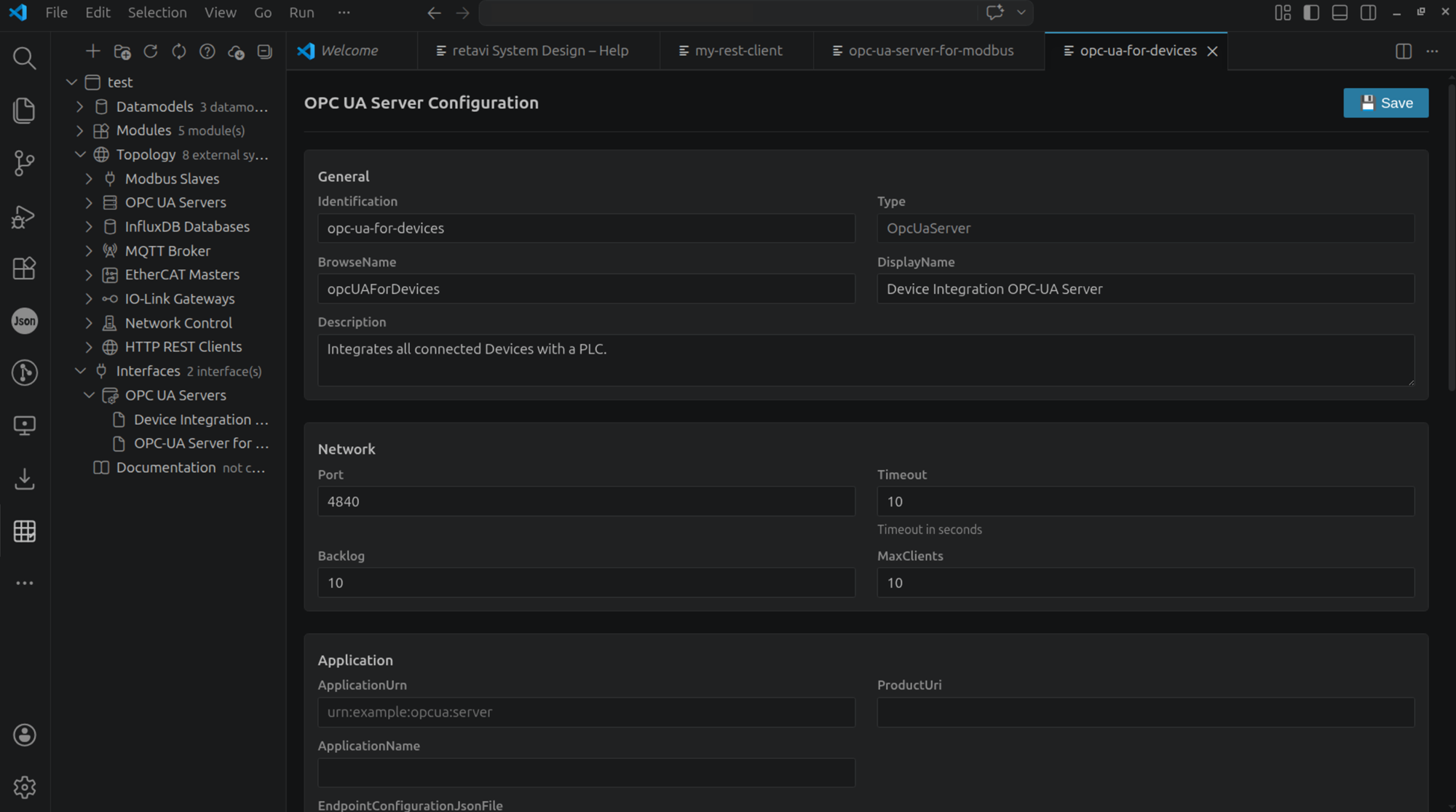Click the new folder icon in sidebar toolbar
Image resolution: width=1456 pixels, height=812 pixels.
tap(122, 52)
